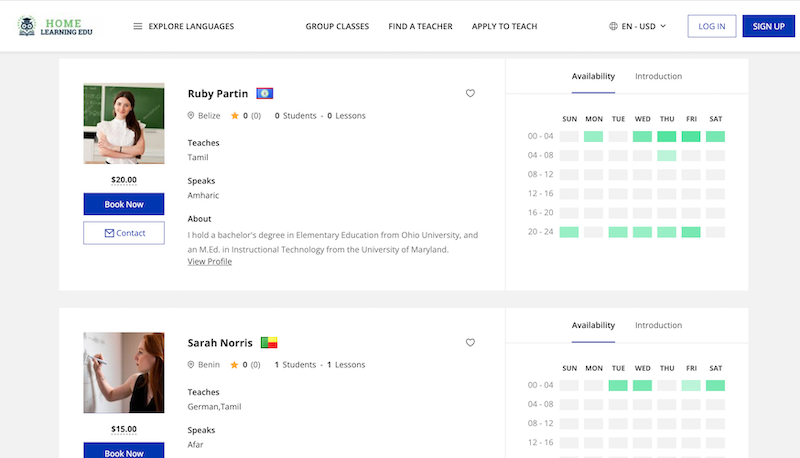The width and height of the screenshot is (800, 458).
Task: Switch to Sarah Norris's Introduction tab
Action: (658, 325)
